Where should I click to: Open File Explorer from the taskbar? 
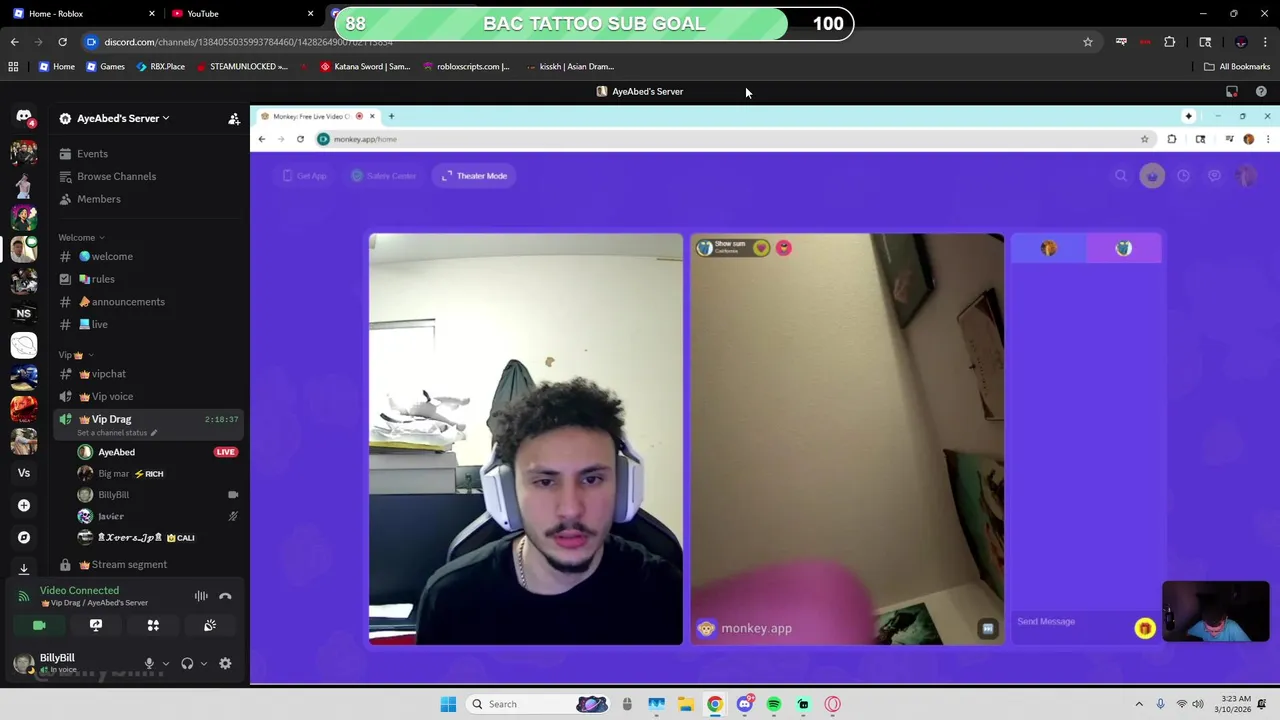(x=686, y=704)
